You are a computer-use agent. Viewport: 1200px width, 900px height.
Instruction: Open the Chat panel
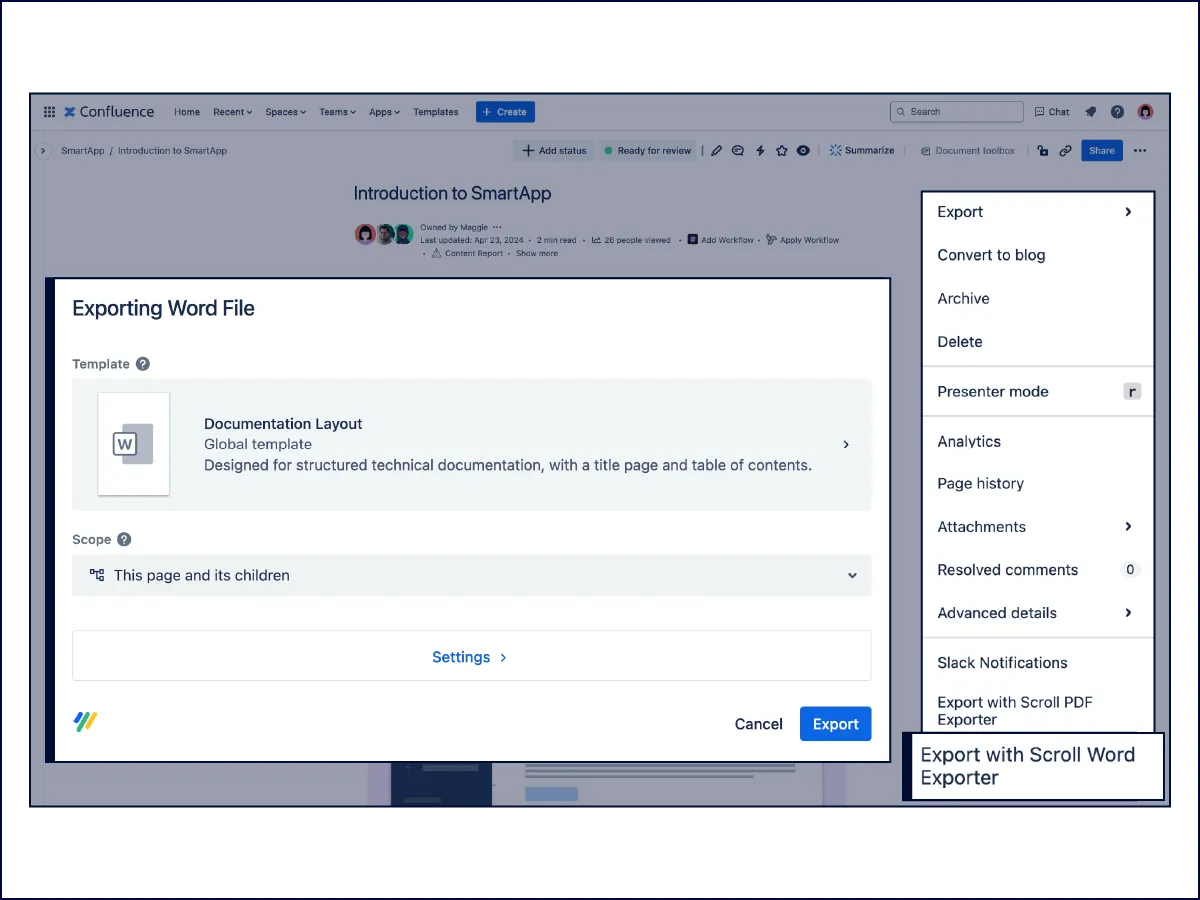coord(1052,112)
